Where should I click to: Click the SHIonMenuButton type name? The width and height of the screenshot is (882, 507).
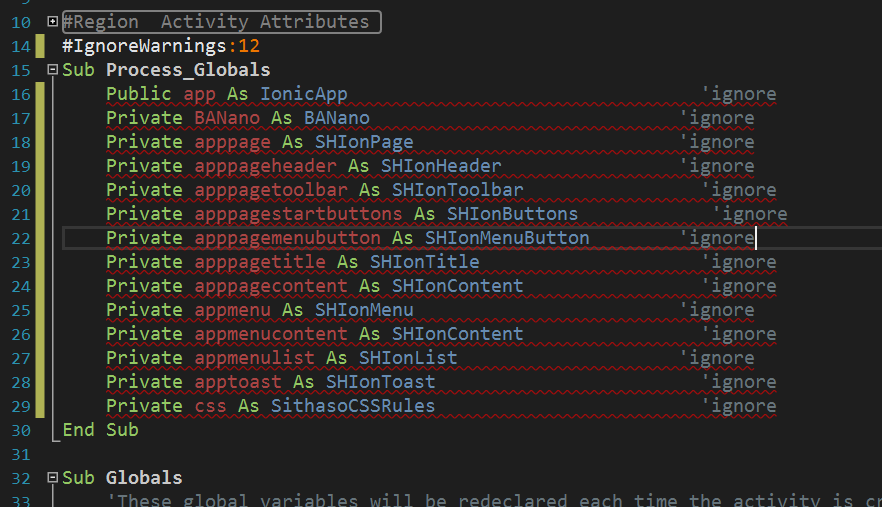pos(507,238)
